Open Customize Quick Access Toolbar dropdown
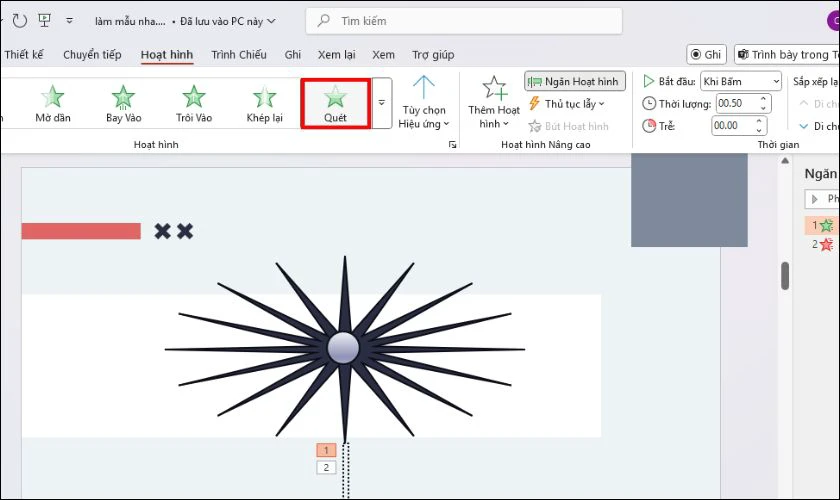This screenshot has width=840, height=500. 70,21
